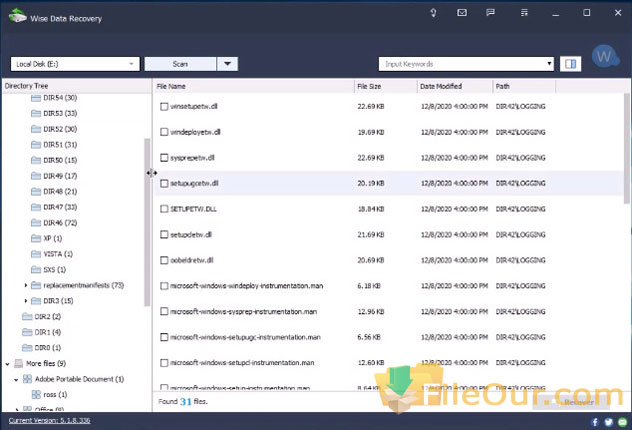Select the SXS (1) folder
Viewport: 632px width, 430px height.
click(54, 270)
